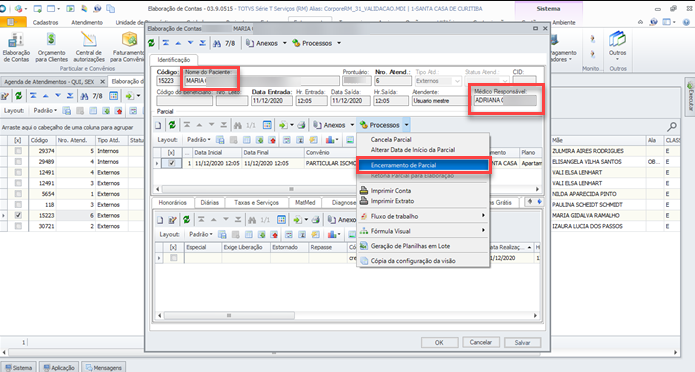The image size is (695, 372).
Task: Check the row with Código 5654
Action: click(x=18, y=194)
